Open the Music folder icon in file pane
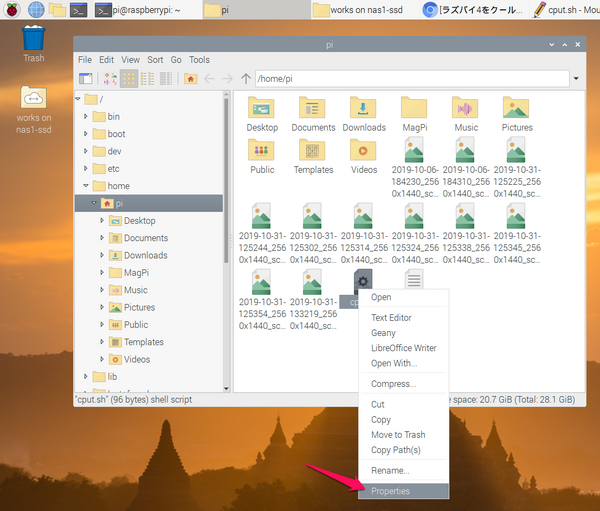600x511 pixels. 465,113
